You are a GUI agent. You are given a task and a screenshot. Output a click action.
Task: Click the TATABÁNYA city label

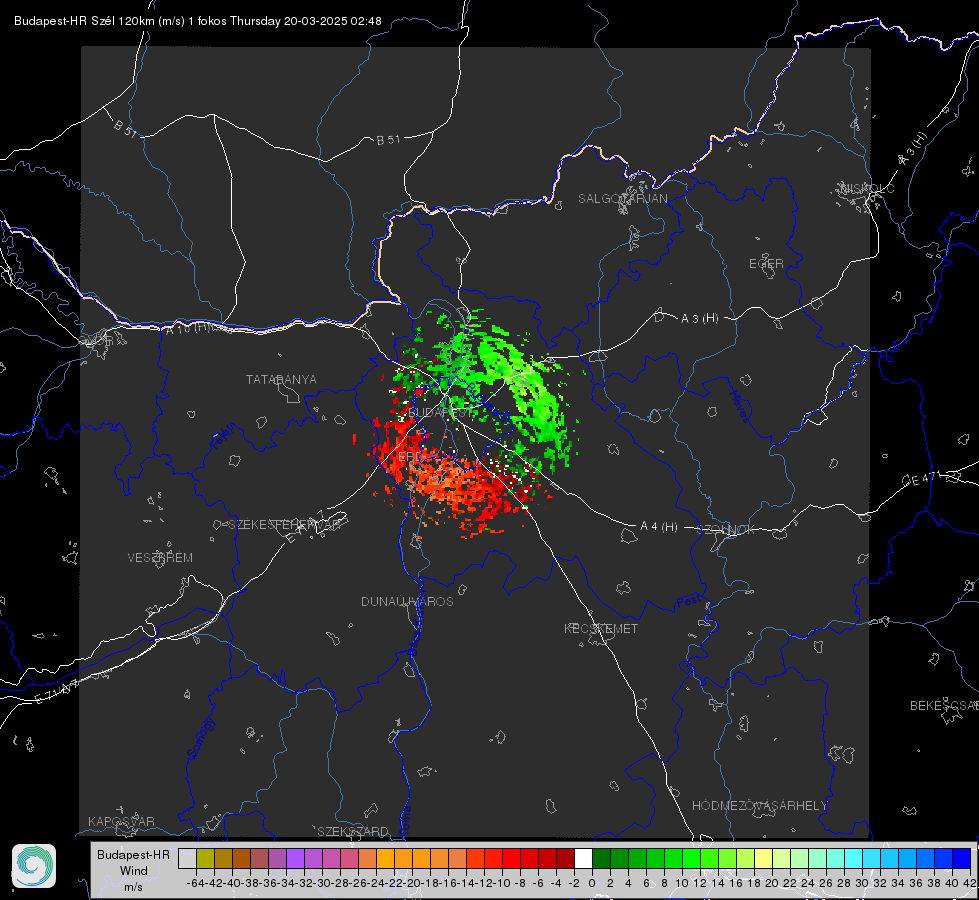pos(281,379)
